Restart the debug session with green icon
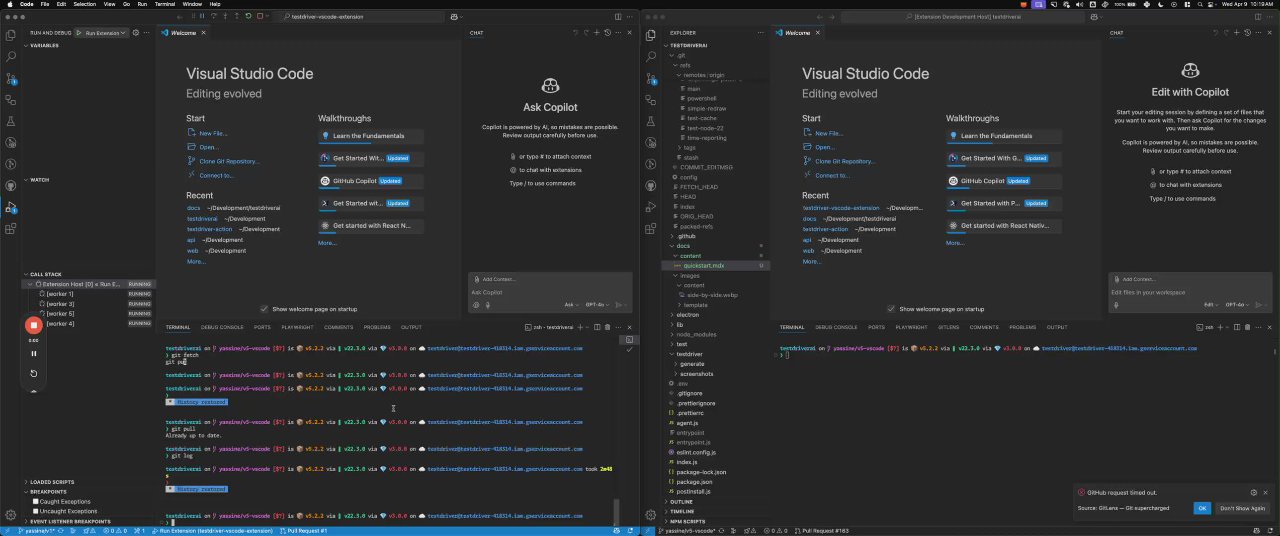This screenshot has height=536, width=1280. click(248, 16)
